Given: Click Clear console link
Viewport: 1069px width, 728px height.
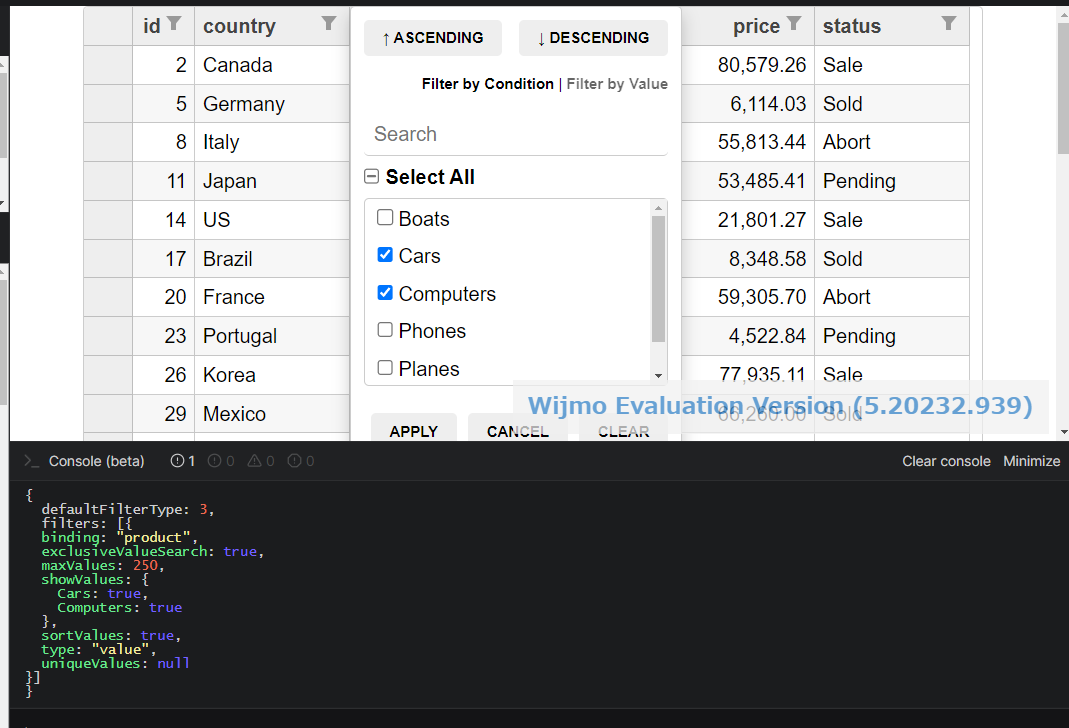Looking at the screenshot, I should [946, 461].
